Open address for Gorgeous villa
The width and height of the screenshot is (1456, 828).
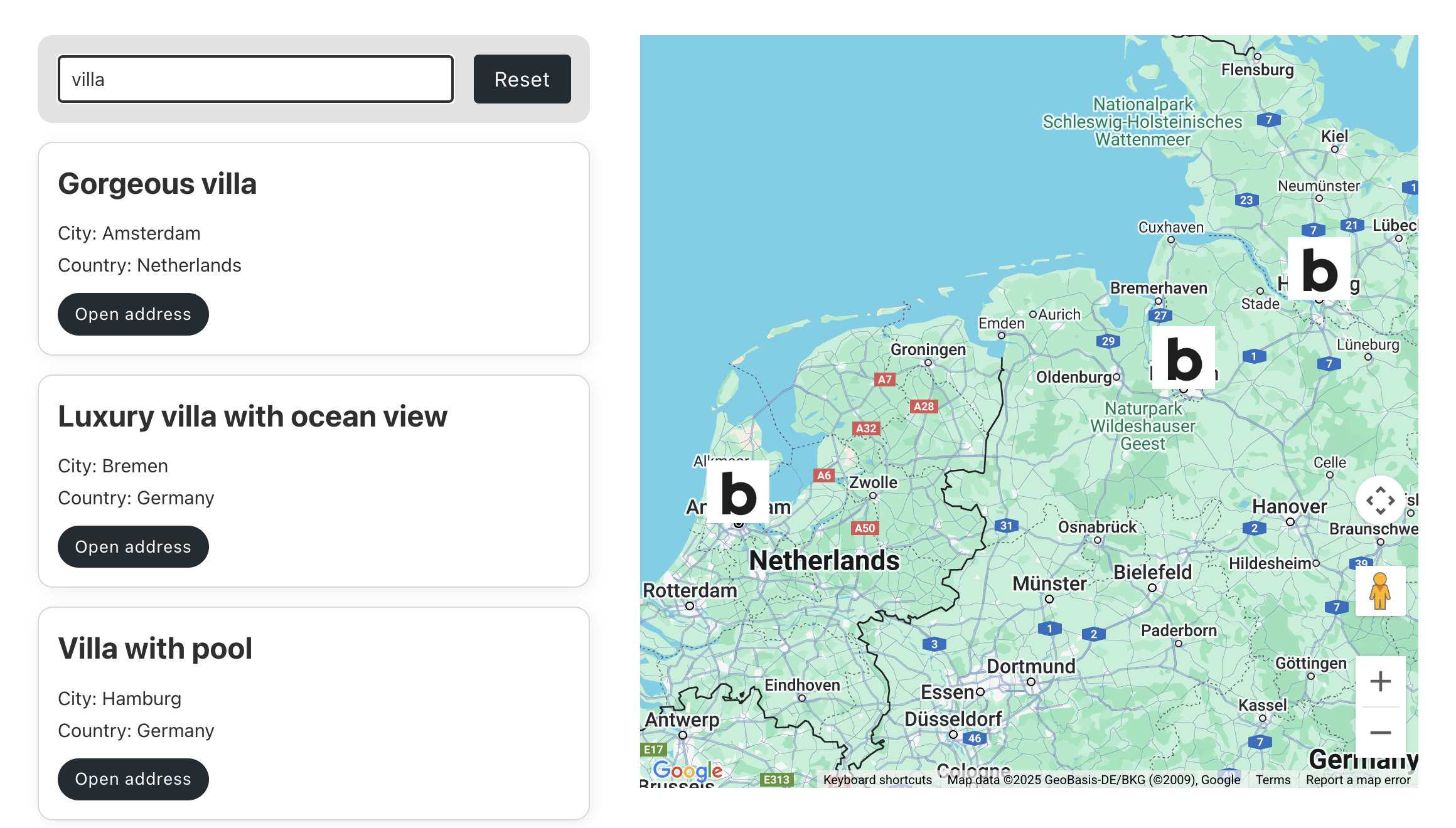coord(133,314)
